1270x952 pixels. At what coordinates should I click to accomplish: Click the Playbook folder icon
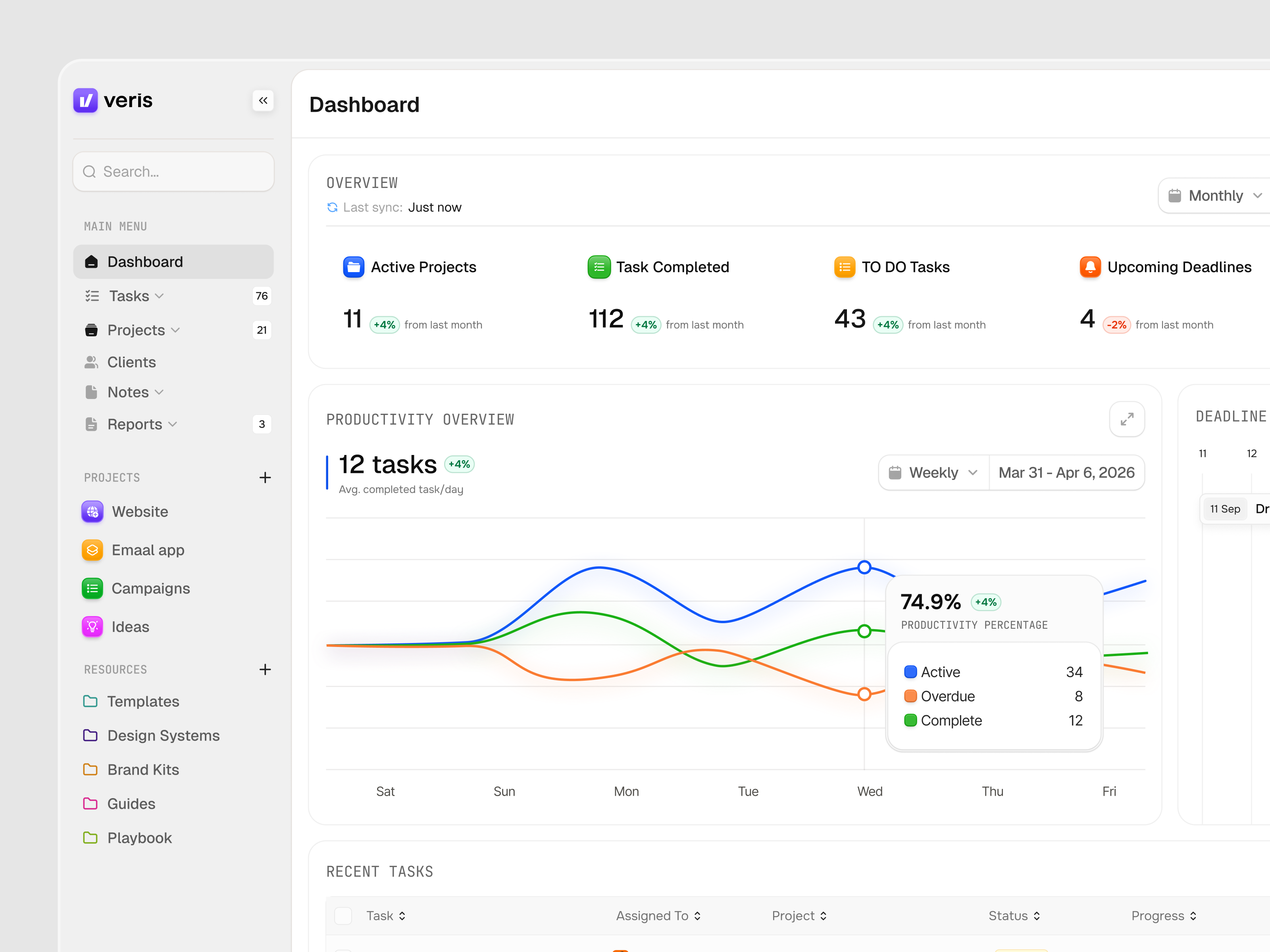(91, 837)
